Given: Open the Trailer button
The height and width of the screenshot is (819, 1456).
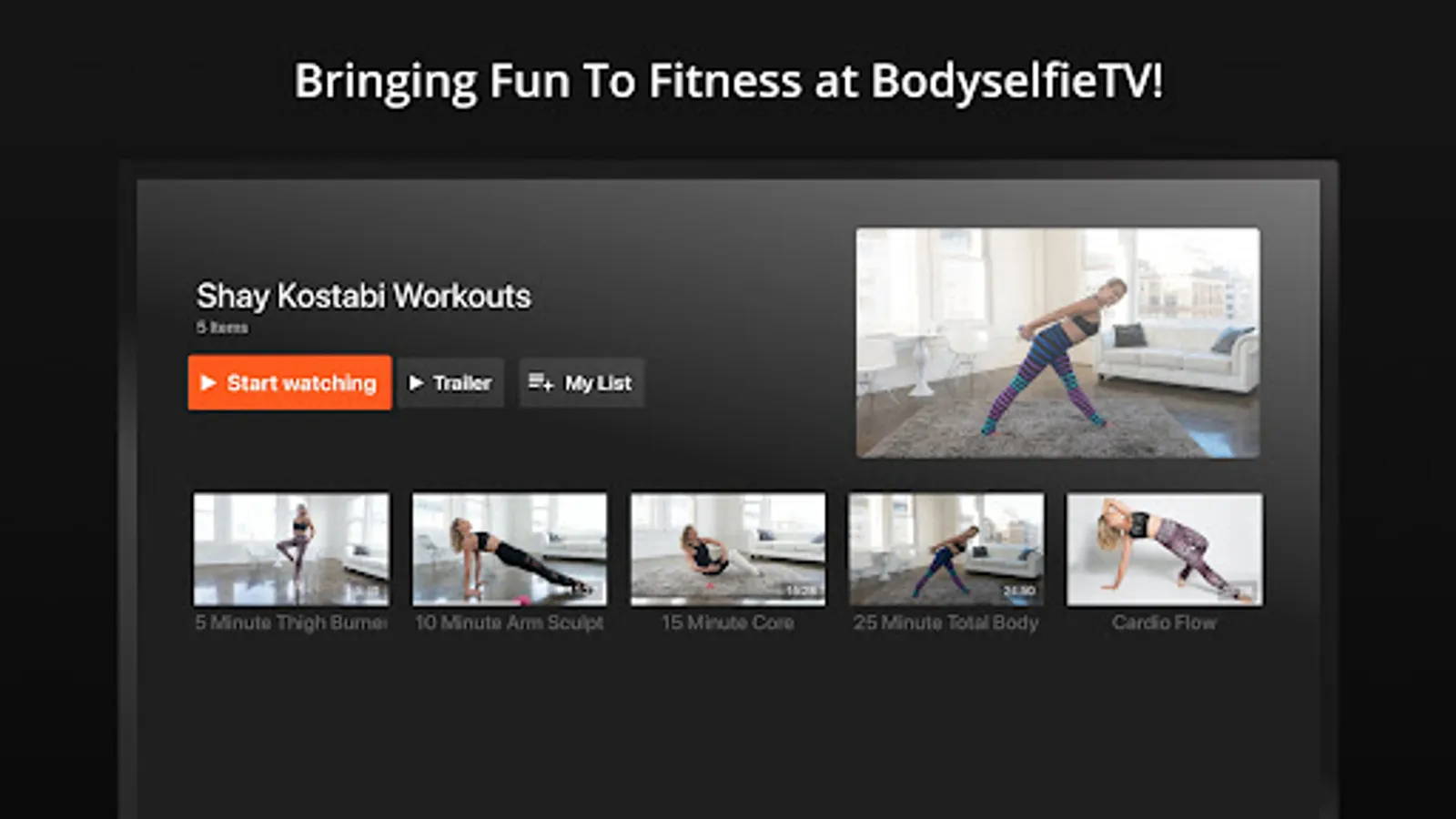Looking at the screenshot, I should 450,383.
